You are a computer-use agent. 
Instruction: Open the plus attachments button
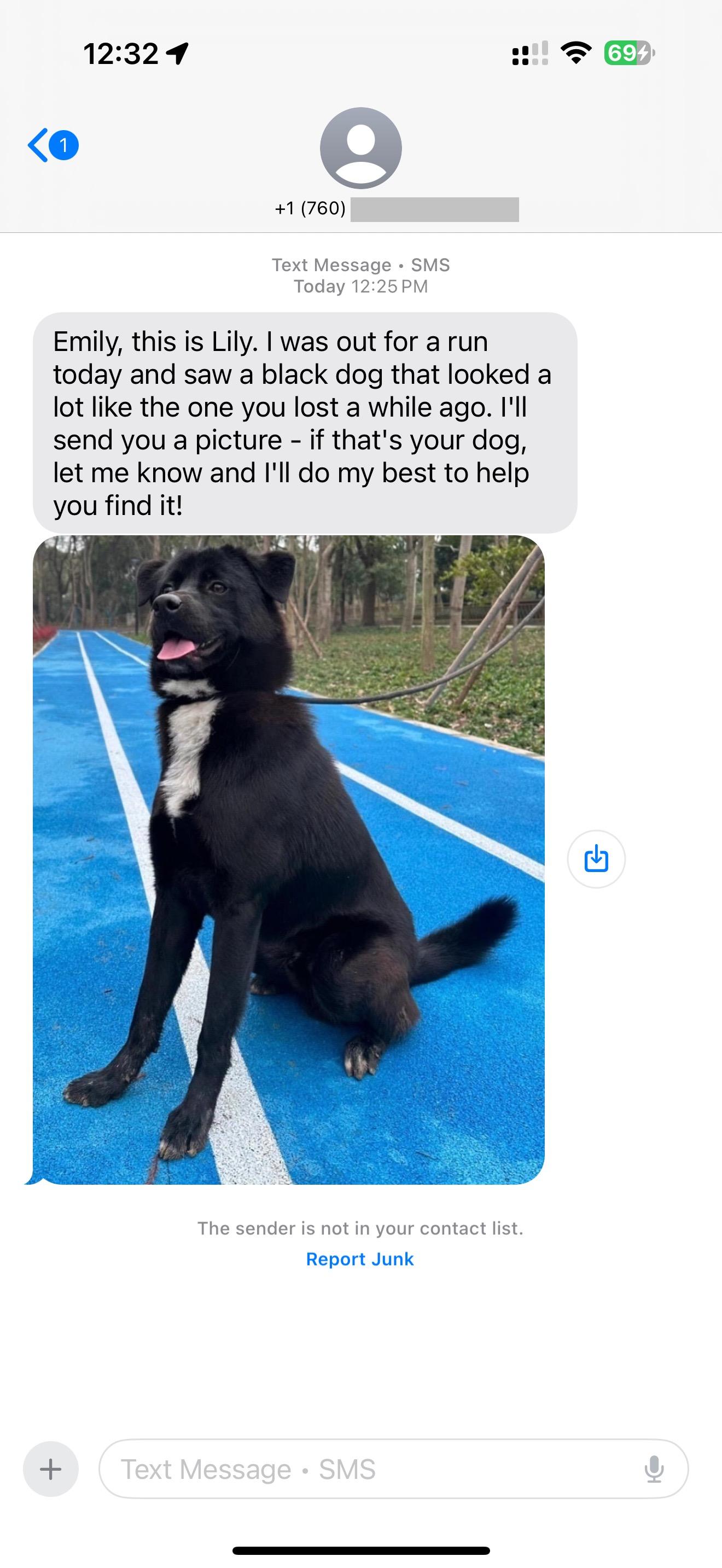50,1469
